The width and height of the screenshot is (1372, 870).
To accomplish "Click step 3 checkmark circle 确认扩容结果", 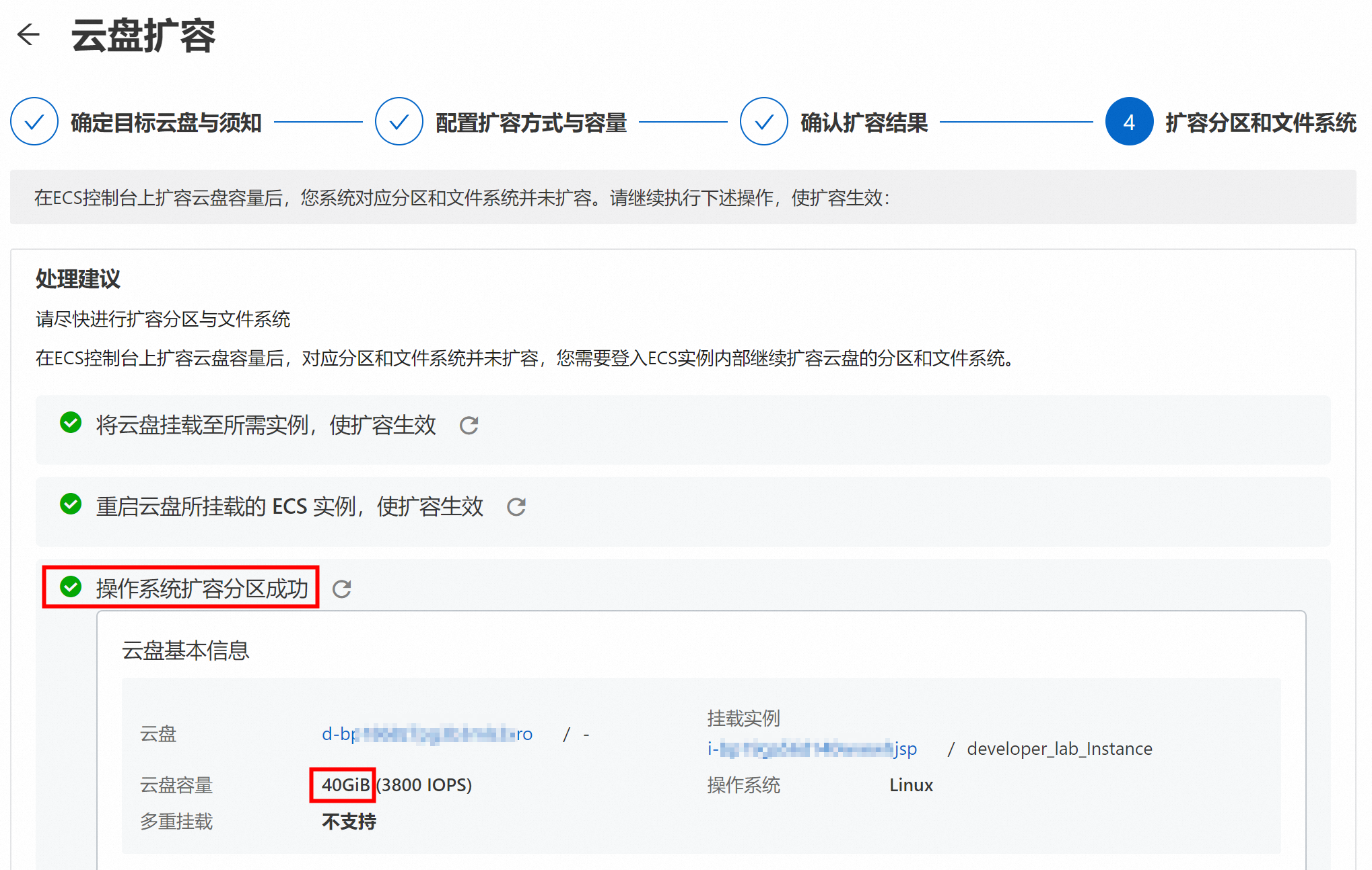I will (x=763, y=122).
